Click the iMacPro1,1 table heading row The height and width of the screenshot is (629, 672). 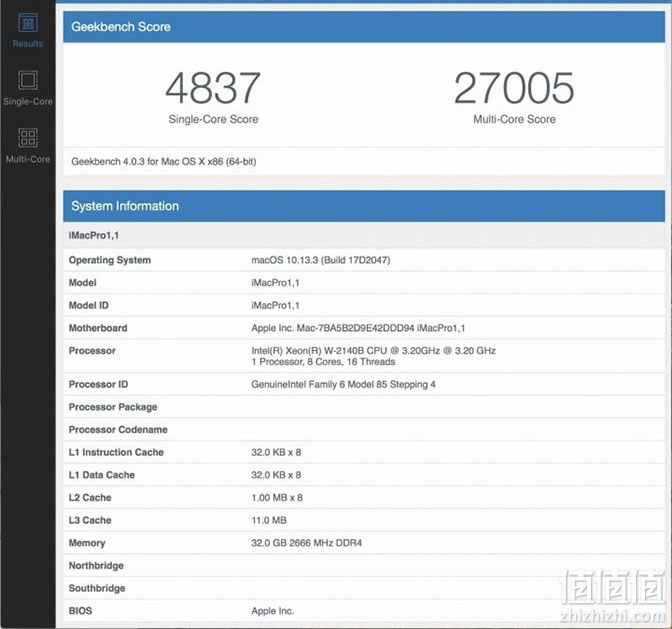point(364,235)
